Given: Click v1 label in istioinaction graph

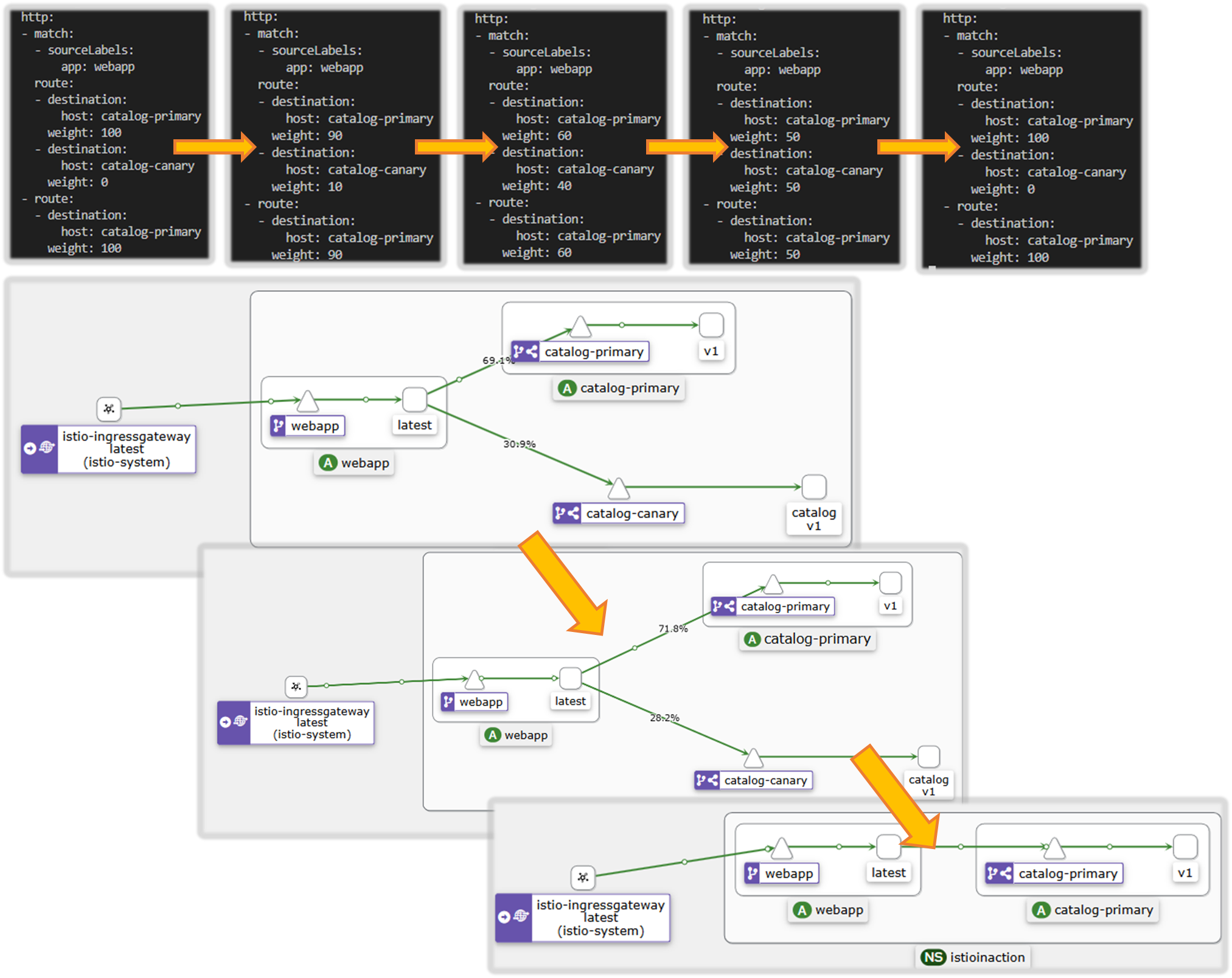Looking at the screenshot, I should click(x=1185, y=873).
